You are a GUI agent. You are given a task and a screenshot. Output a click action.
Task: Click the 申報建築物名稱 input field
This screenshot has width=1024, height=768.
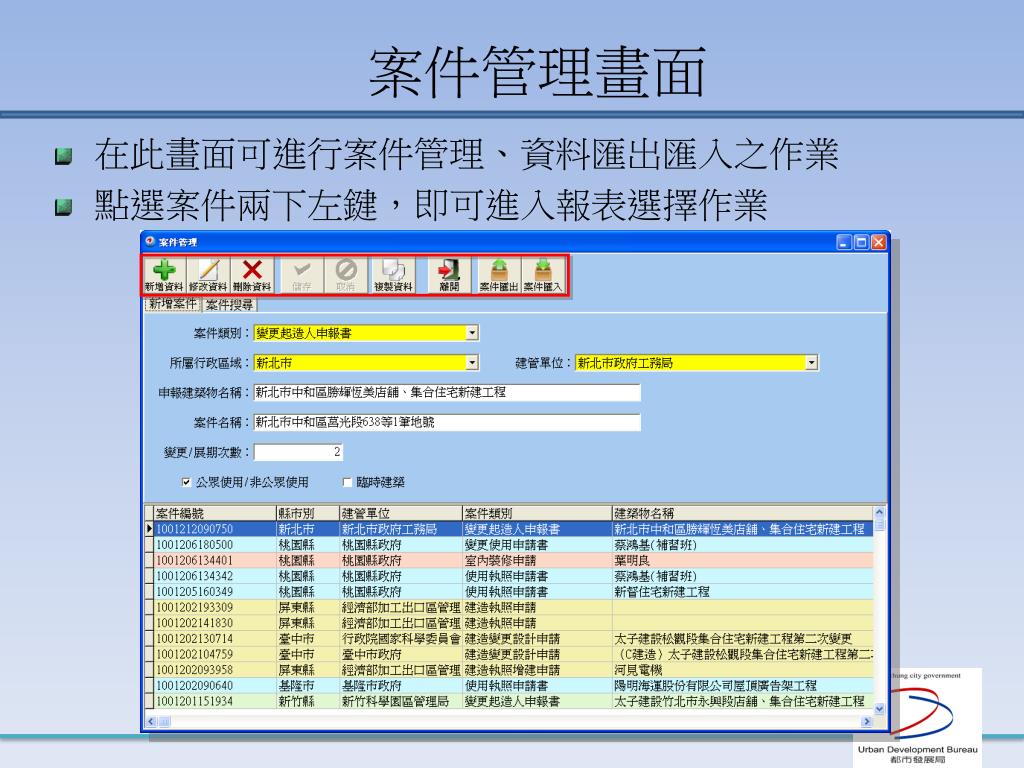pyautogui.click(x=447, y=392)
